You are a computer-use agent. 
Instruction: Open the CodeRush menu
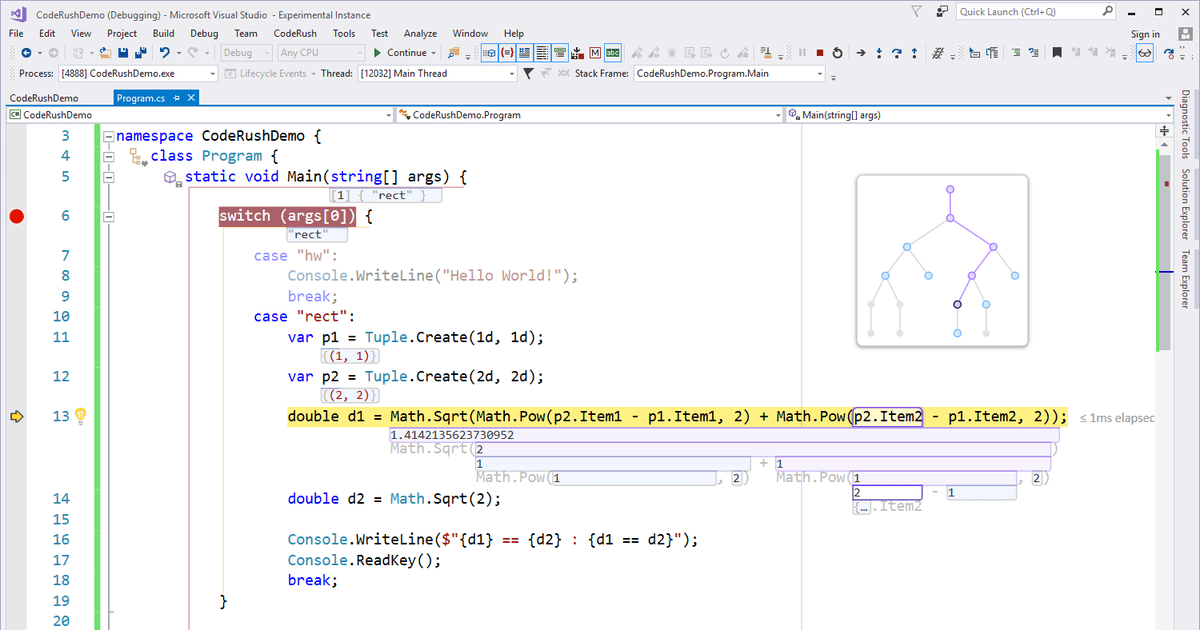(x=295, y=32)
